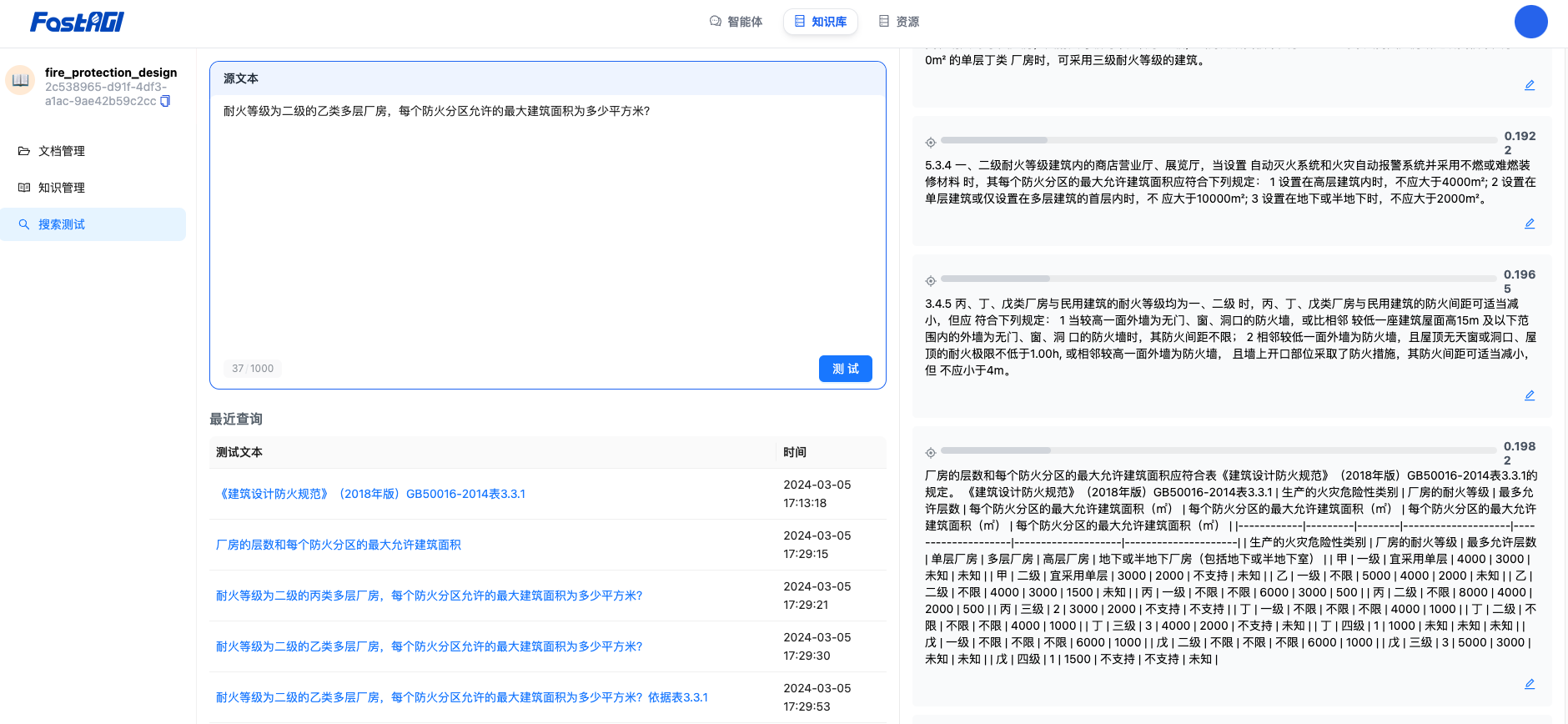Click the blue user avatar
This screenshot has width=1568, height=724.
pos(1530,22)
